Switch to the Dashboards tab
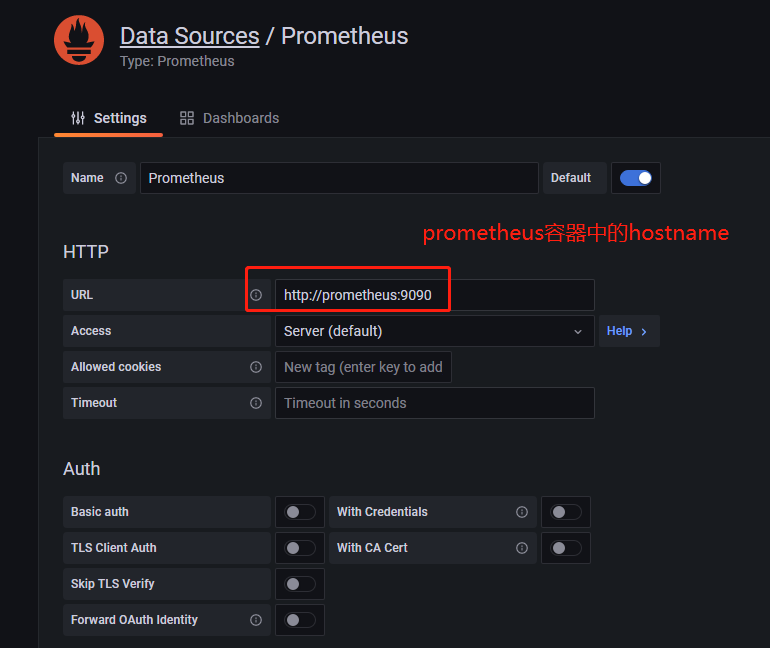This screenshot has height=648, width=770. click(x=229, y=118)
